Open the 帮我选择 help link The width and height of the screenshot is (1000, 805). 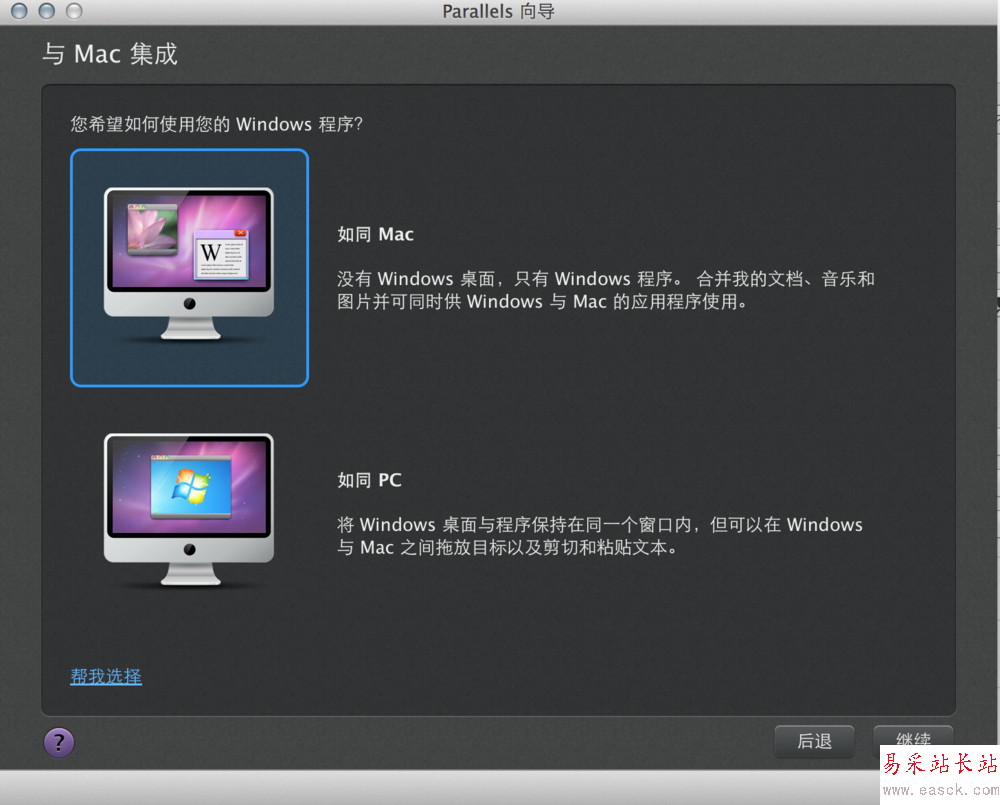click(x=106, y=676)
